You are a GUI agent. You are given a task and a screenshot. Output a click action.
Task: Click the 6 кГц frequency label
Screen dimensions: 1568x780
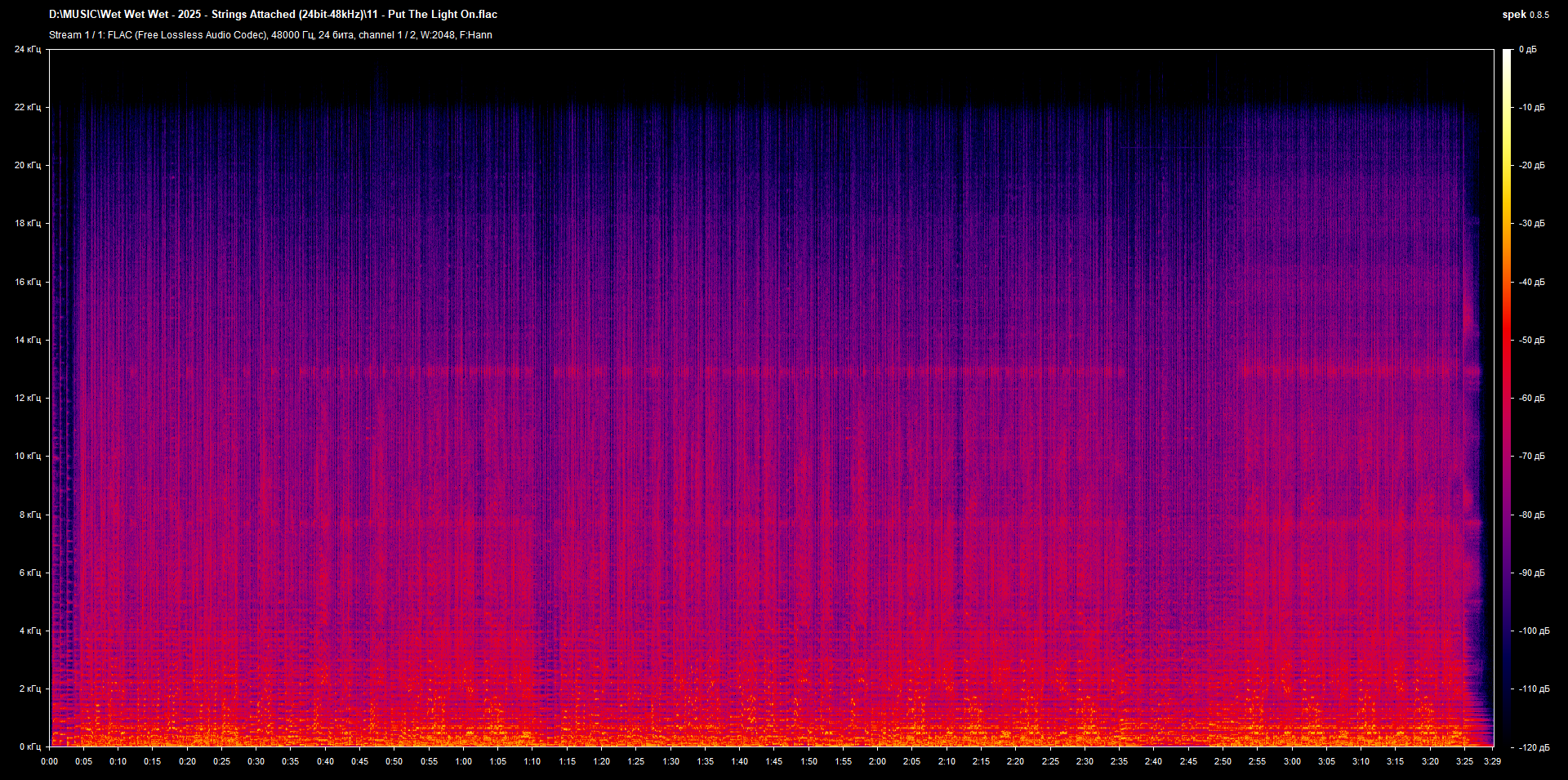click(x=30, y=573)
